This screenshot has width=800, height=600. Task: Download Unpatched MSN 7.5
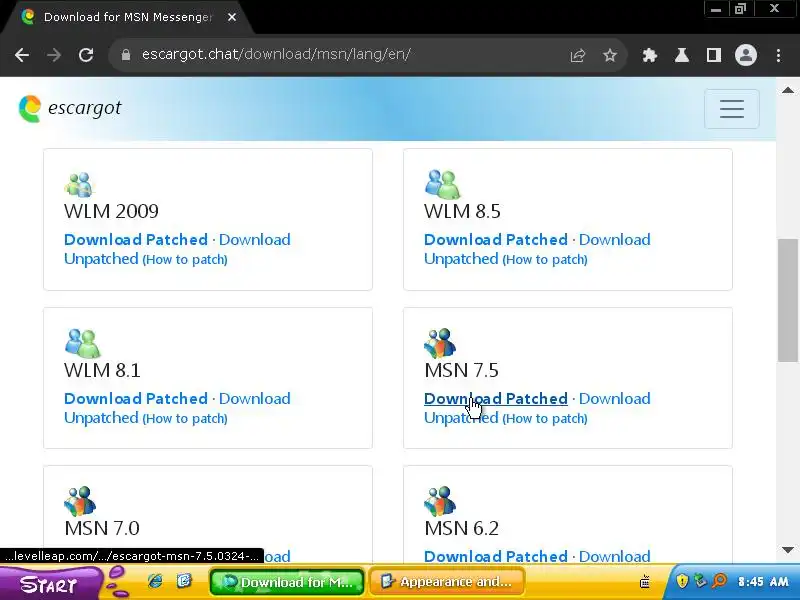tap(537, 408)
